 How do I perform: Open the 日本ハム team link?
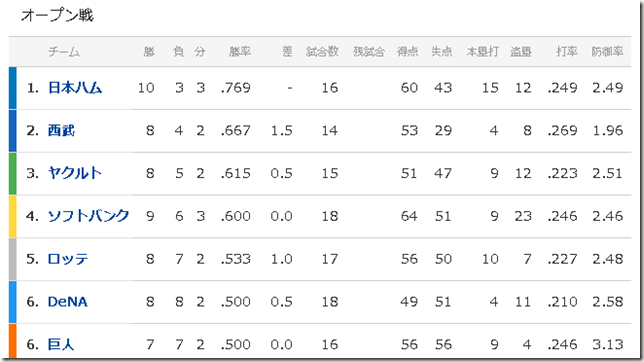75,88
